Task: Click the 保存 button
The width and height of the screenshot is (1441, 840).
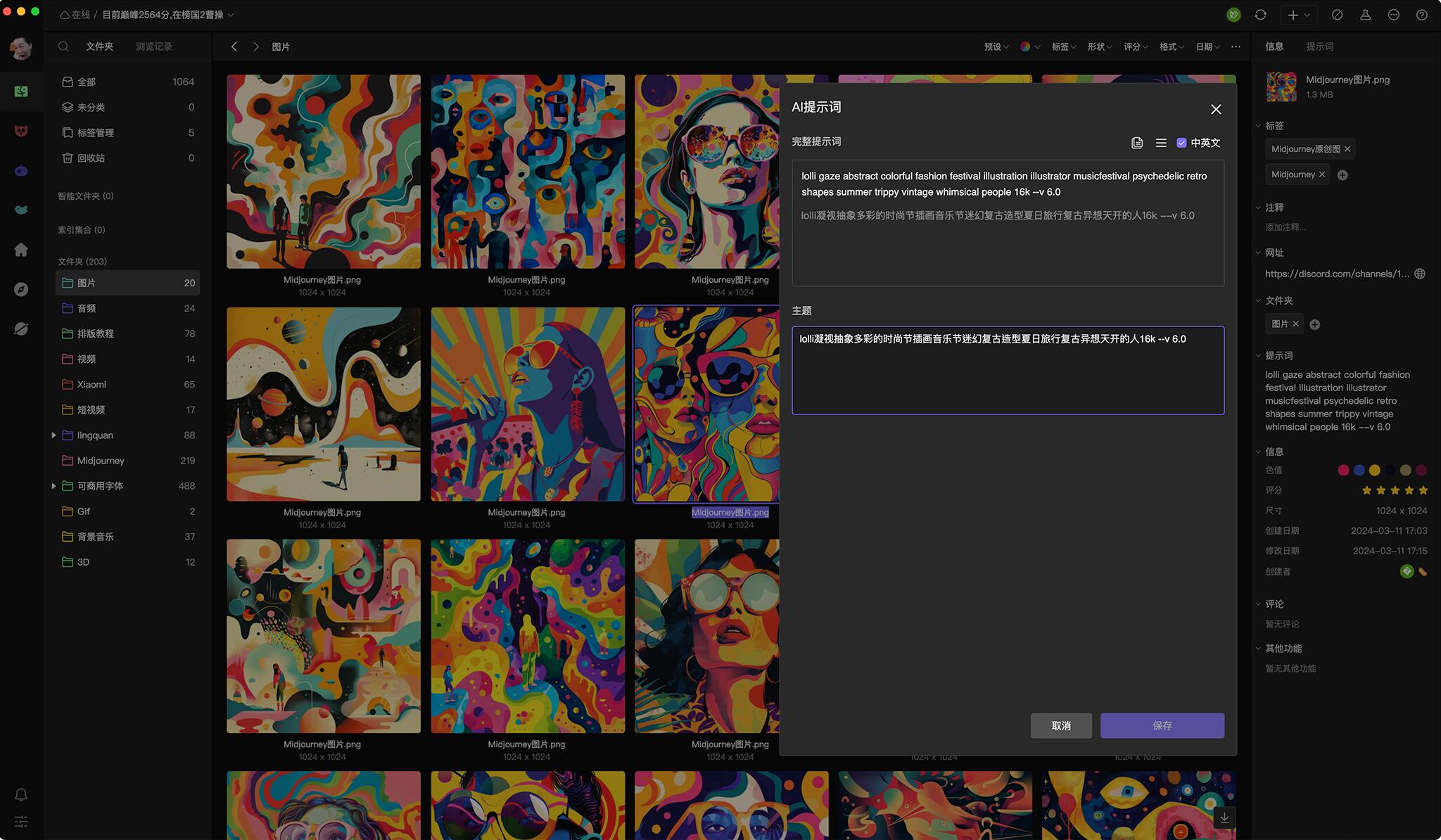Action: [x=1162, y=725]
